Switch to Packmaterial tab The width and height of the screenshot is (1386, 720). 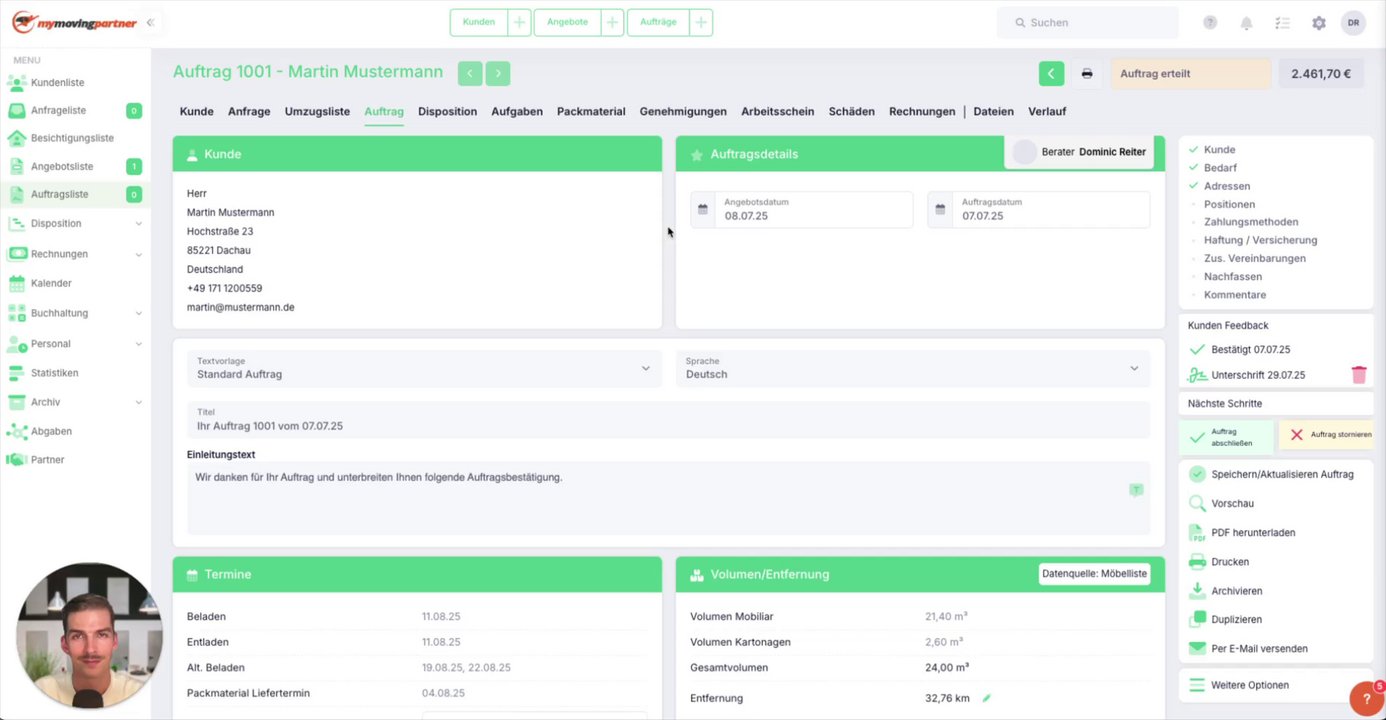(591, 111)
